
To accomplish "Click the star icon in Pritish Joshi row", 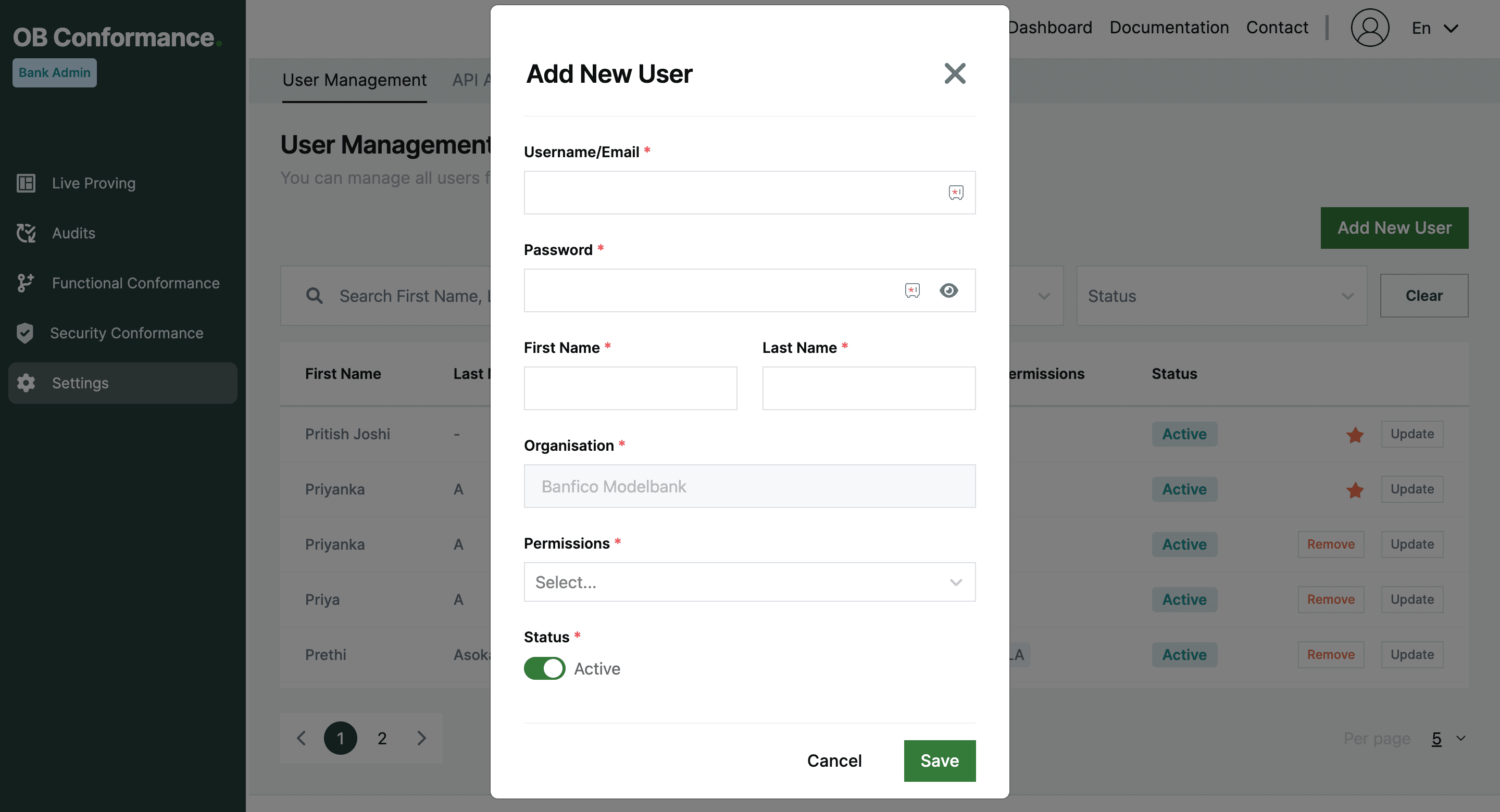I will (1354, 435).
